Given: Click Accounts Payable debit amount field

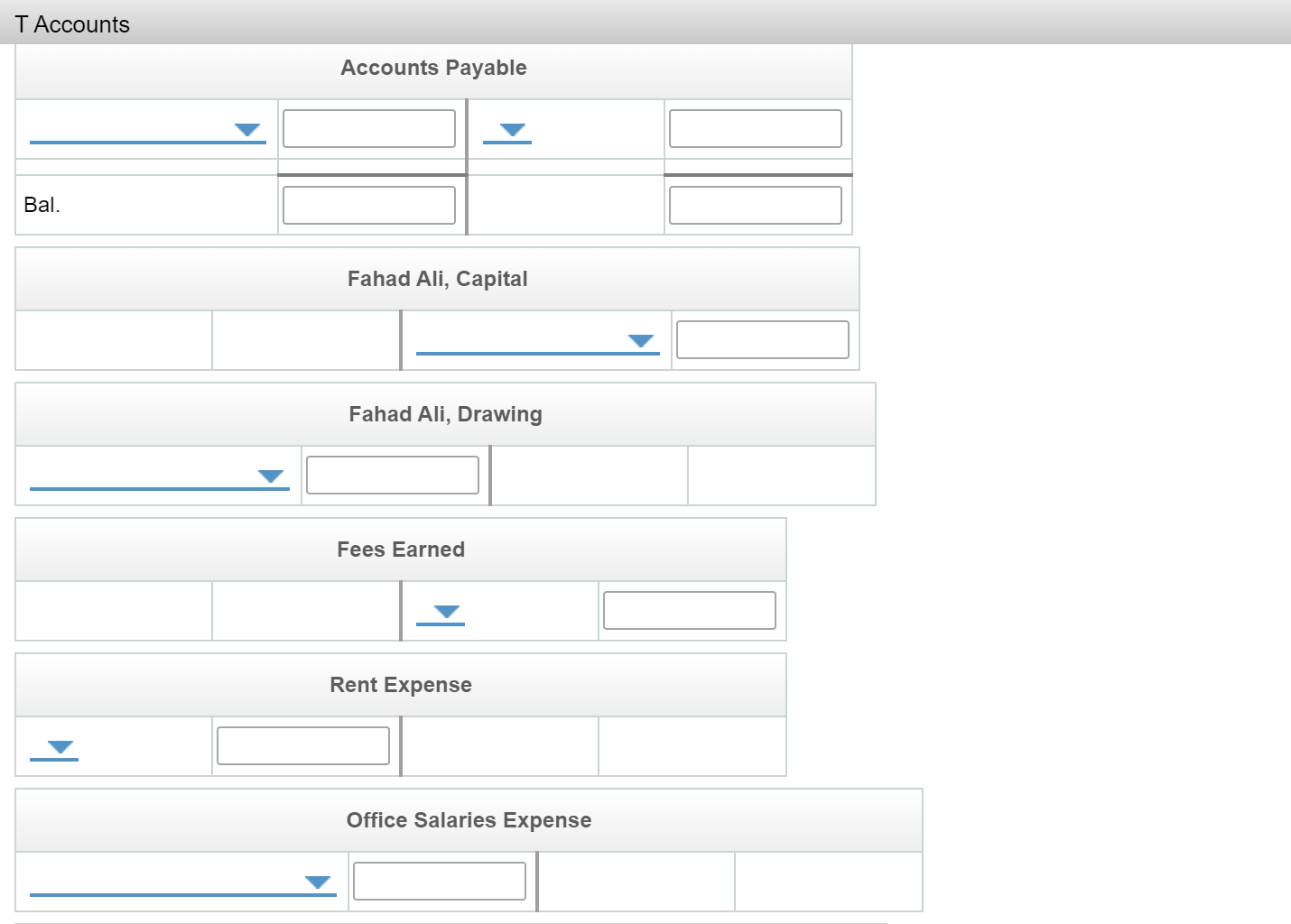Looking at the screenshot, I should coord(369,128).
